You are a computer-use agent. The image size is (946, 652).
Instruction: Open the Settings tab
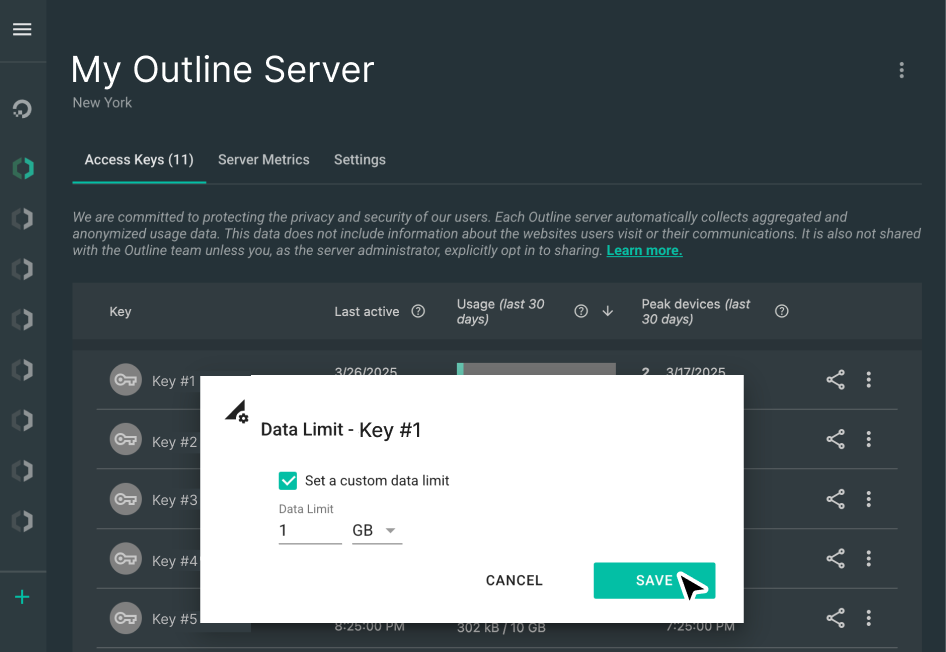[359, 160]
